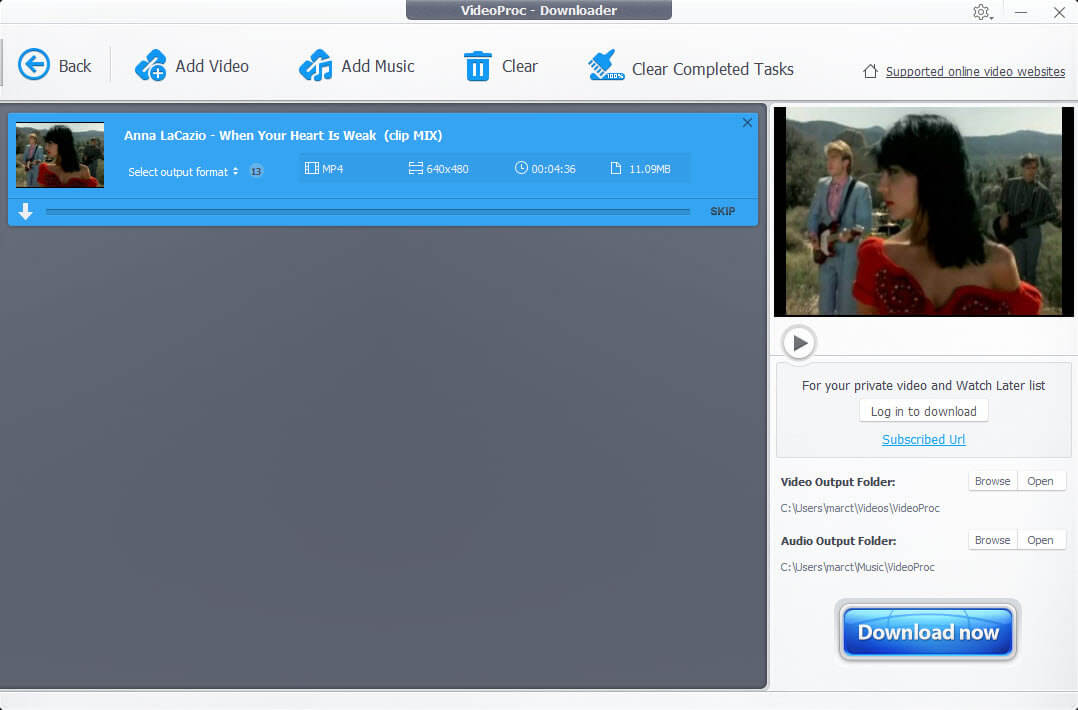Click the Back arrow icon
1078x710 pixels.
[x=34, y=65]
